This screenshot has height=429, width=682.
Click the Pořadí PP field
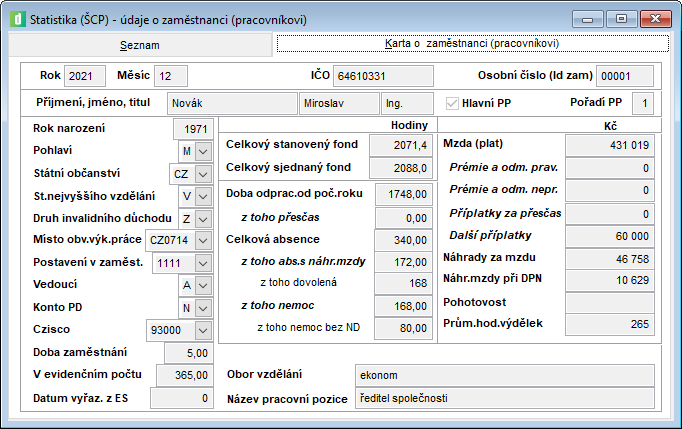(643, 103)
